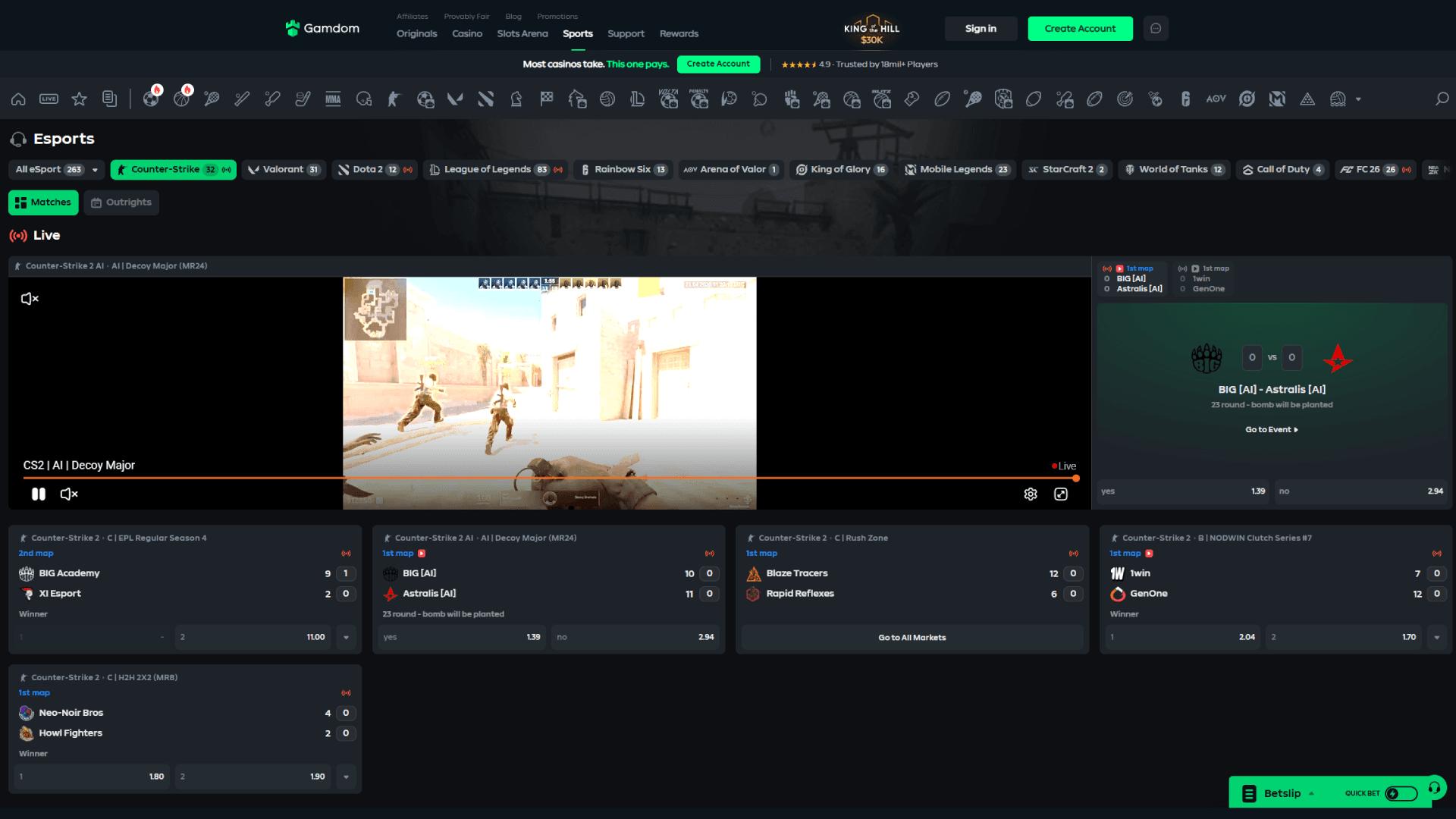
Task: Select the darts target icon
Action: tap(1125, 99)
